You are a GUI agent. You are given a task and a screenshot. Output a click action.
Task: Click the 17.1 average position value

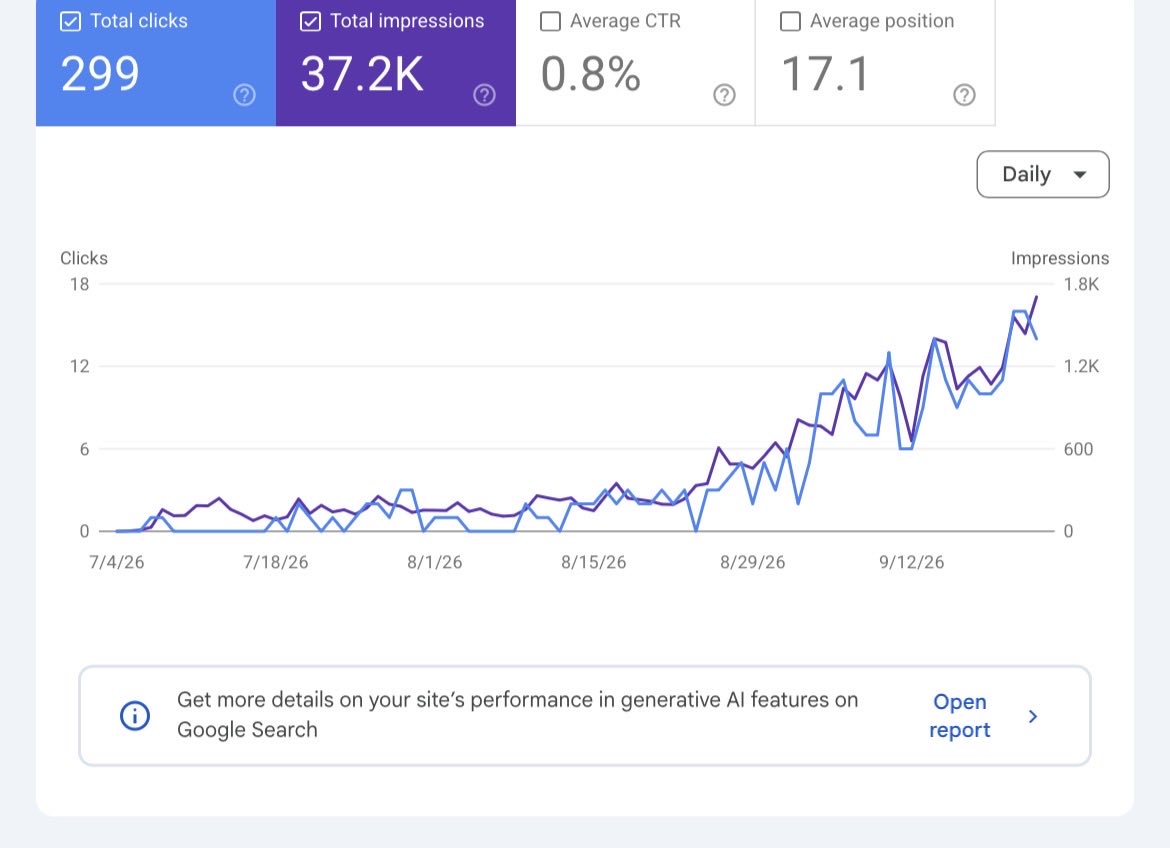pyautogui.click(x=825, y=75)
